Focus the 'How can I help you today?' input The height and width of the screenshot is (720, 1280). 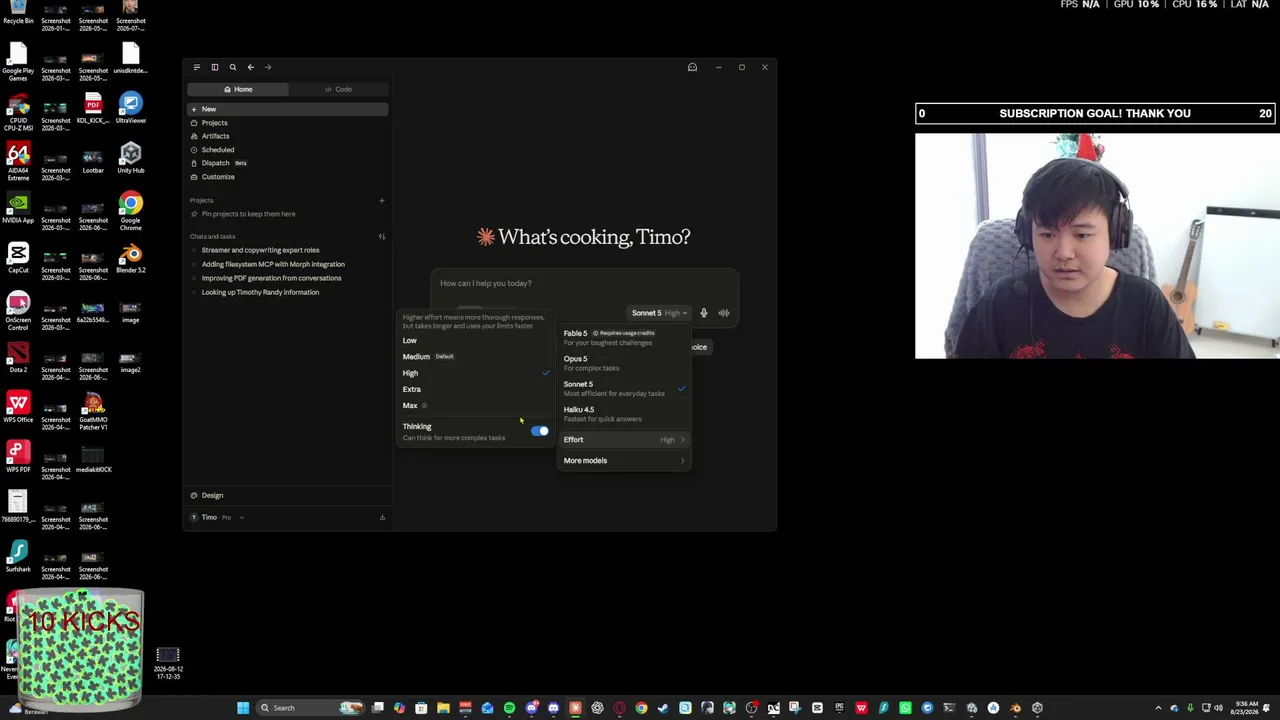(x=585, y=283)
